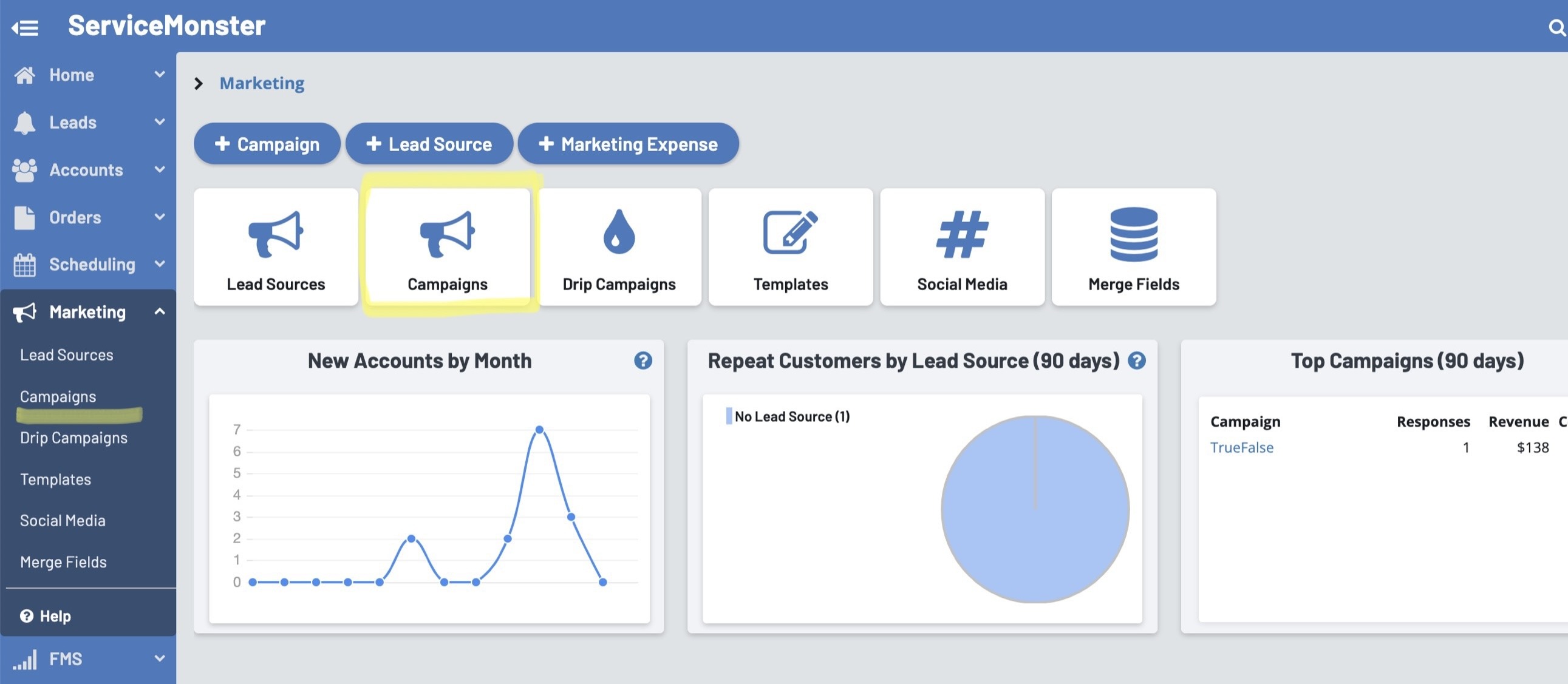Collapse sidebar with the hamburger menu icon
Screen dimensions: 1568x684
[x=25, y=27]
